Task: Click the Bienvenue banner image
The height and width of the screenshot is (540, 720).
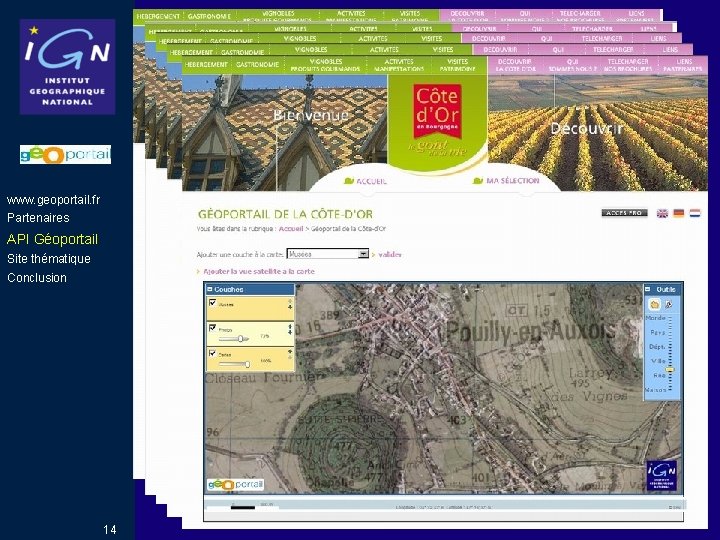Action: (285, 133)
